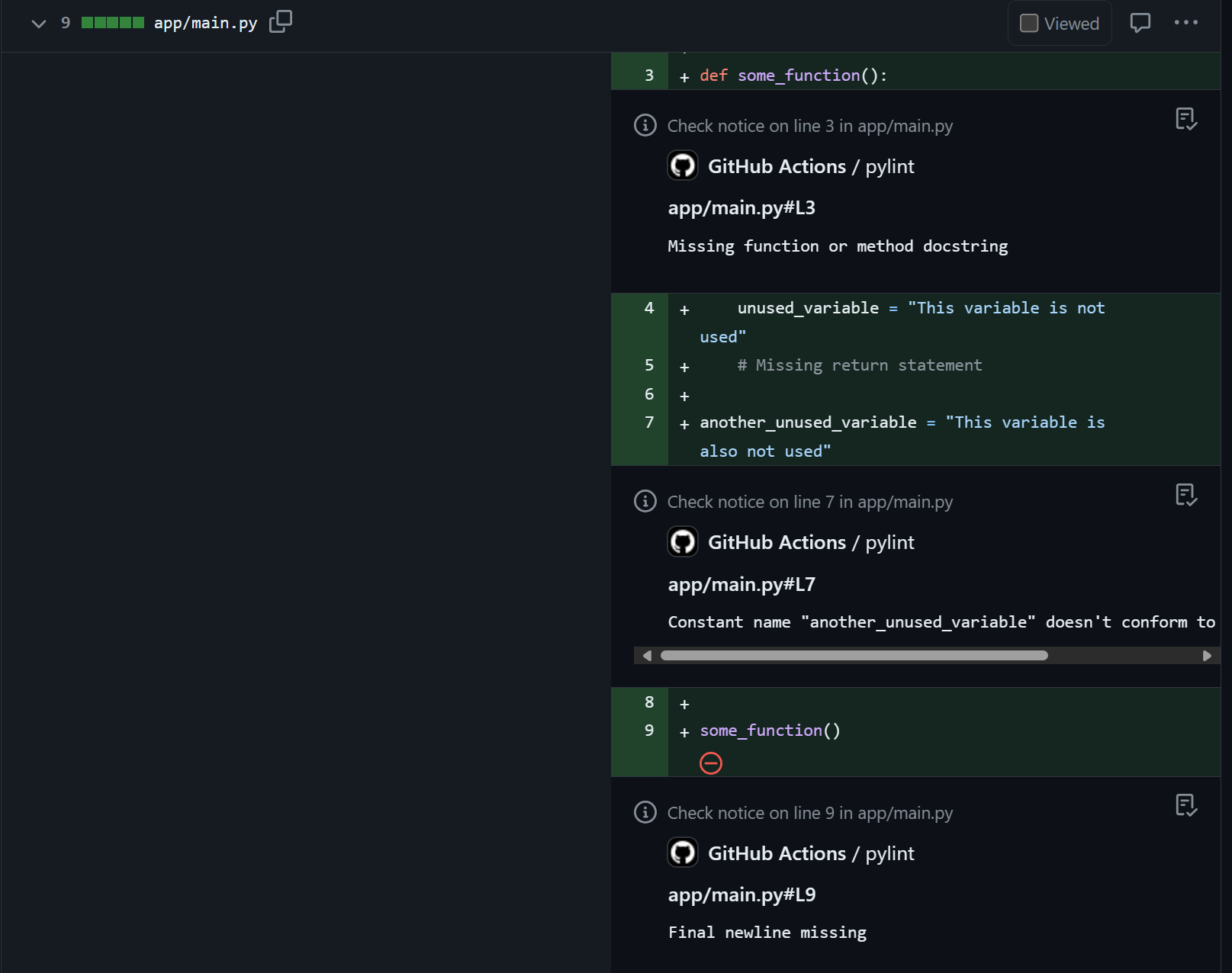Select diff line number 6

pyautogui.click(x=649, y=393)
